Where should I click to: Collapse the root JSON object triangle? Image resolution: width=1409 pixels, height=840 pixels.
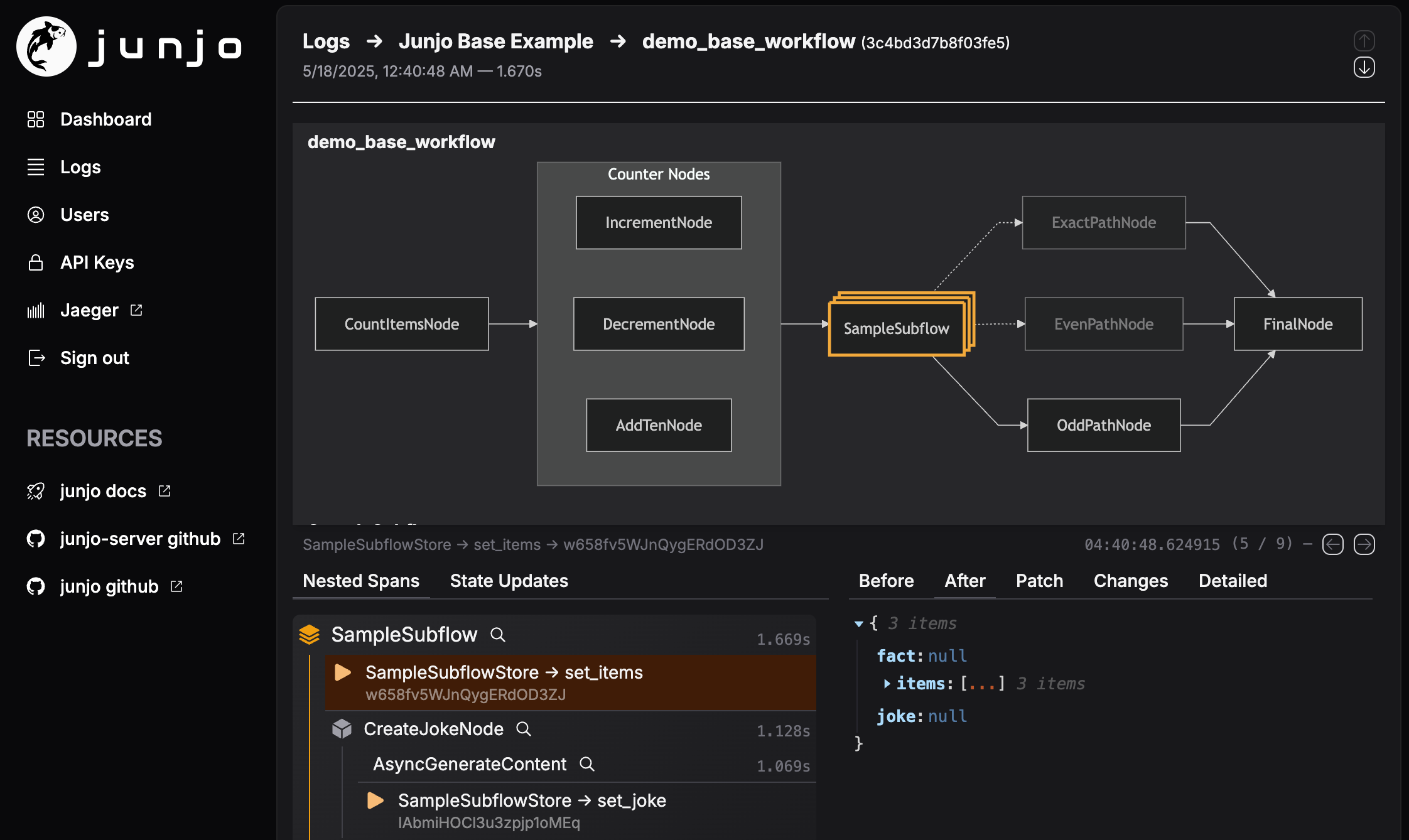tap(859, 623)
